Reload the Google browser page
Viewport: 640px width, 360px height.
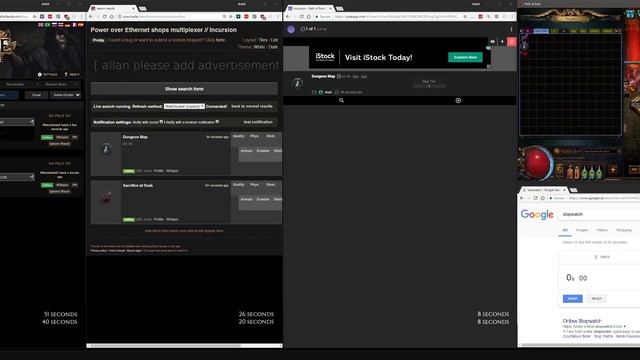536,198
